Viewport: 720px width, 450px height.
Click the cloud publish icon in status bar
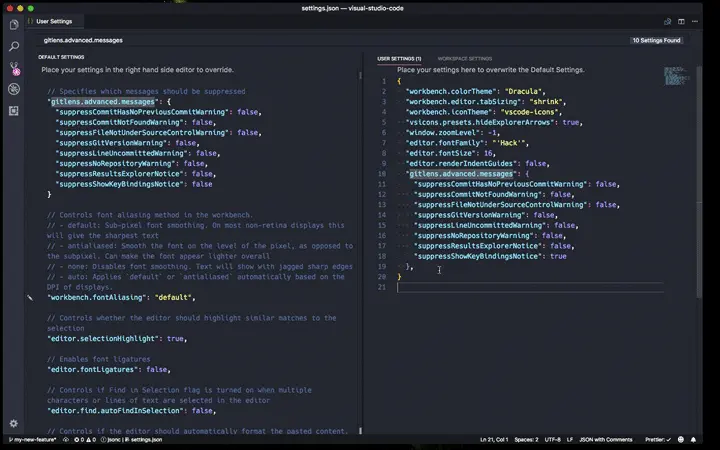pyautogui.click(x=66, y=439)
